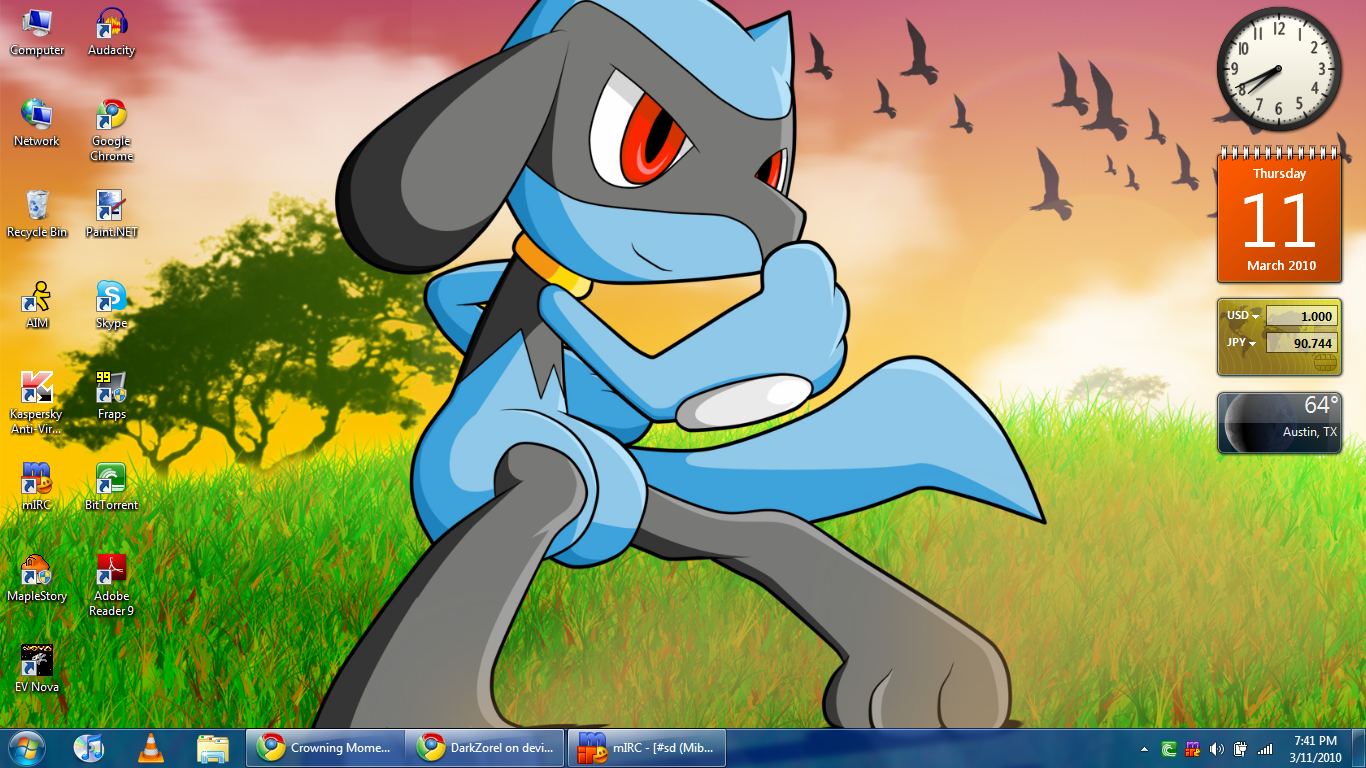Click the Show Desktop button
The image size is (1366, 768).
point(1358,748)
